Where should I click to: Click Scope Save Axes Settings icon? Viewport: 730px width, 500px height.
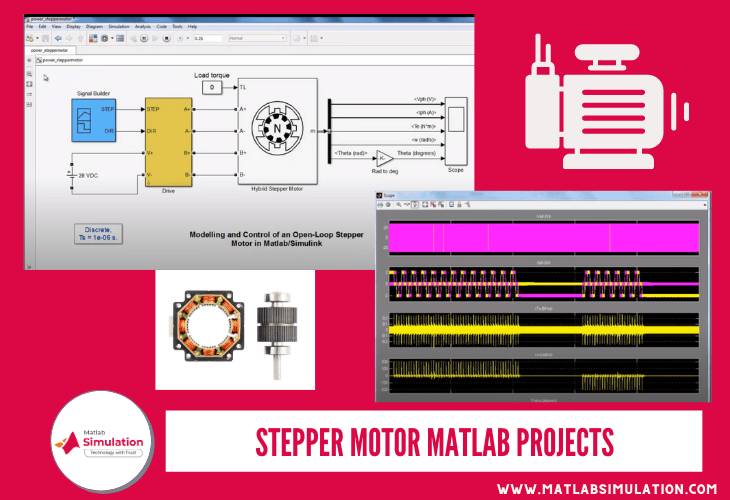coord(433,205)
